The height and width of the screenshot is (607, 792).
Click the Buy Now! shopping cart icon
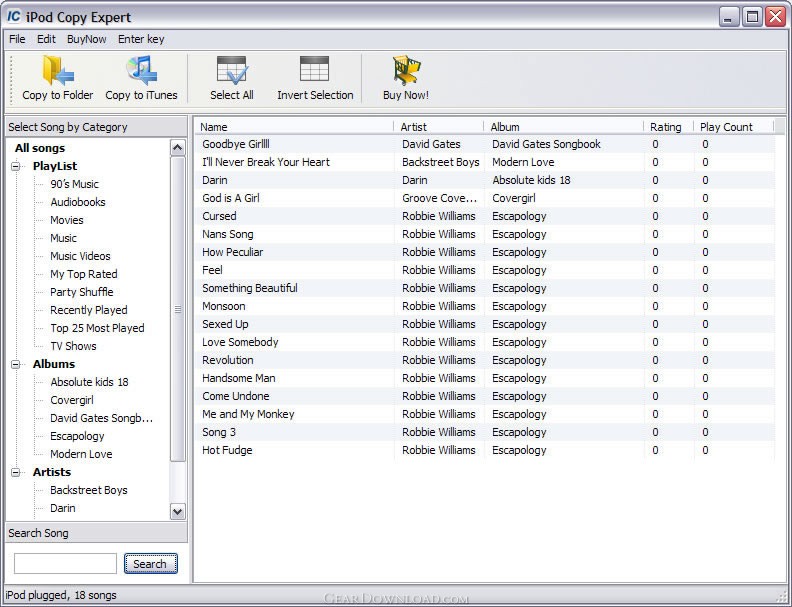tap(406, 70)
